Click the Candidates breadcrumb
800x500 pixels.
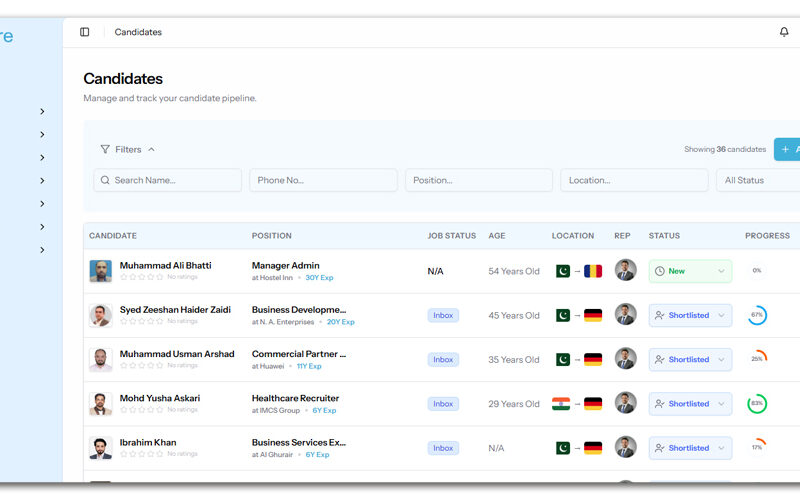pyautogui.click(x=138, y=32)
